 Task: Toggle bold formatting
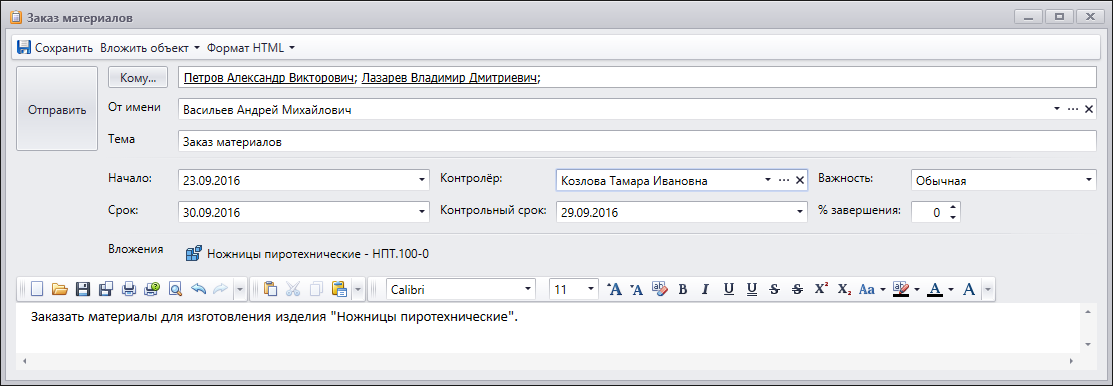[683, 289]
